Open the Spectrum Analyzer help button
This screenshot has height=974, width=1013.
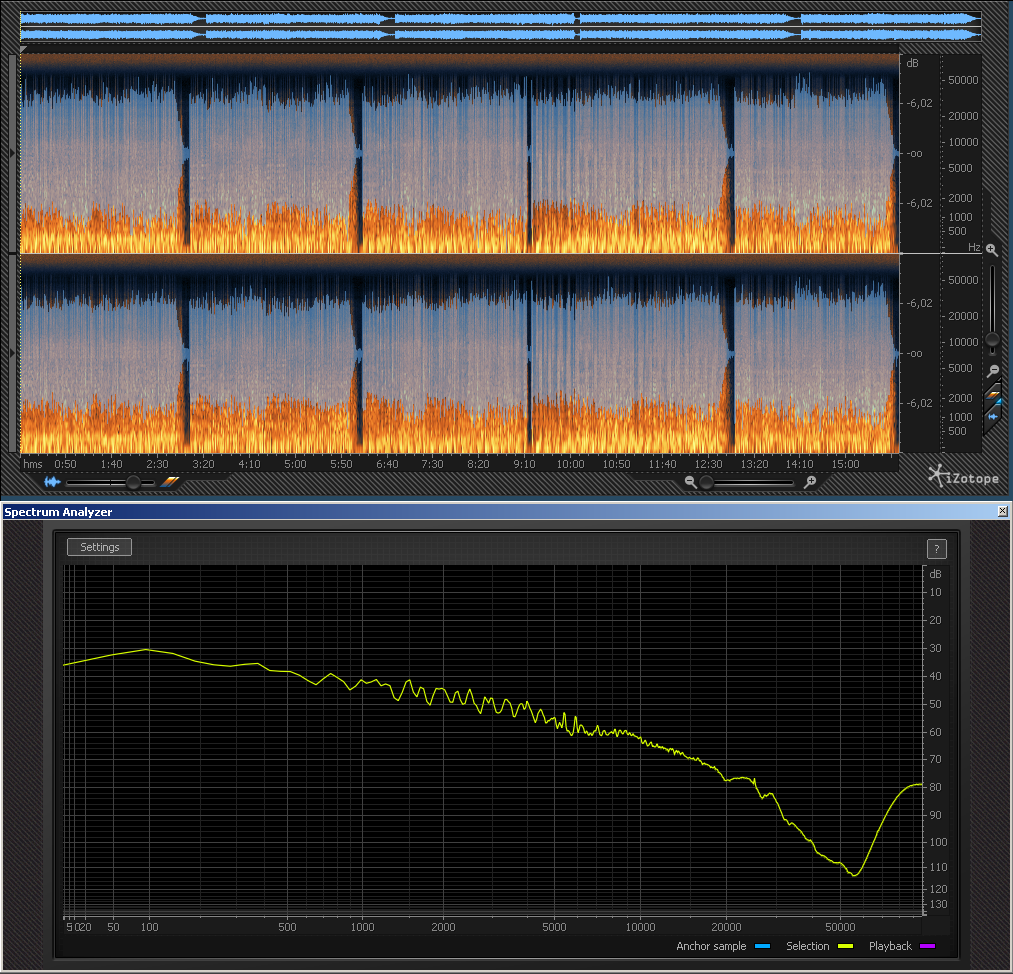[x=936, y=548]
